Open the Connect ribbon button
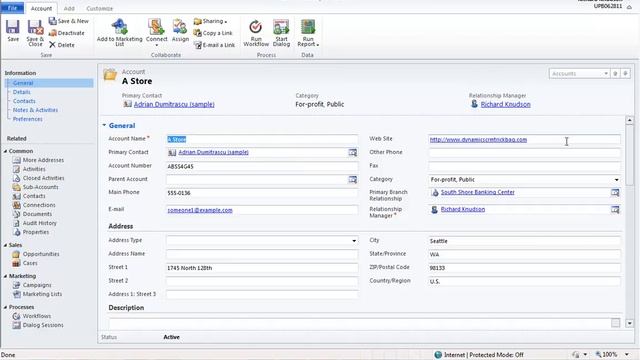 point(156,32)
